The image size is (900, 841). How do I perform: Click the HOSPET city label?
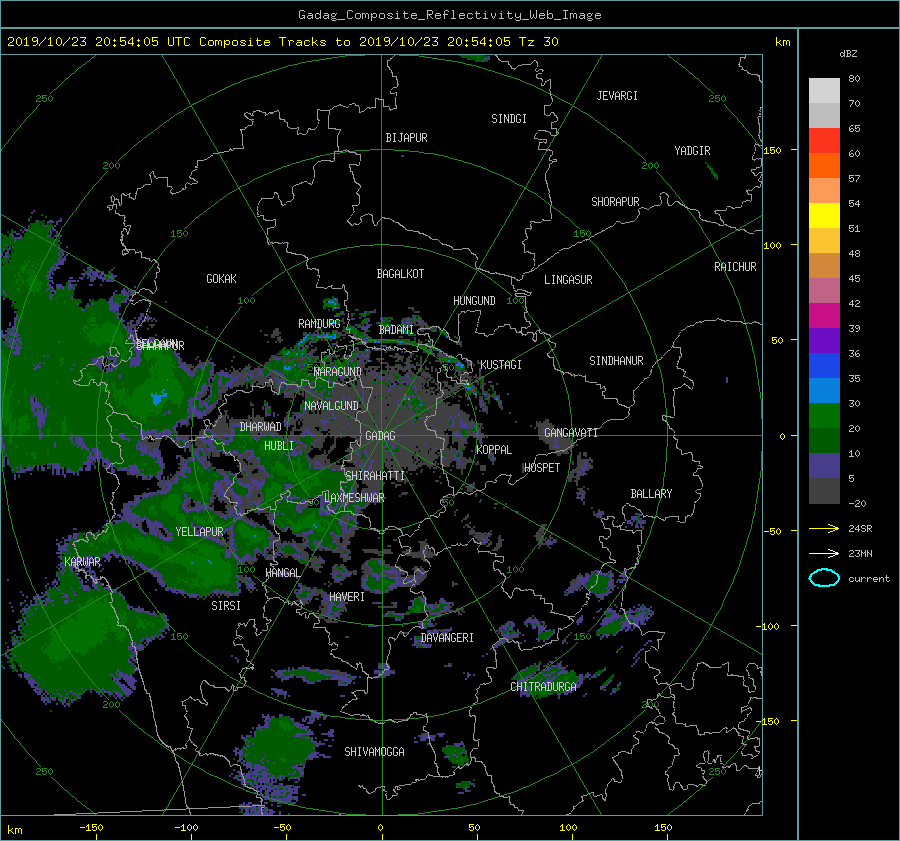click(542, 468)
